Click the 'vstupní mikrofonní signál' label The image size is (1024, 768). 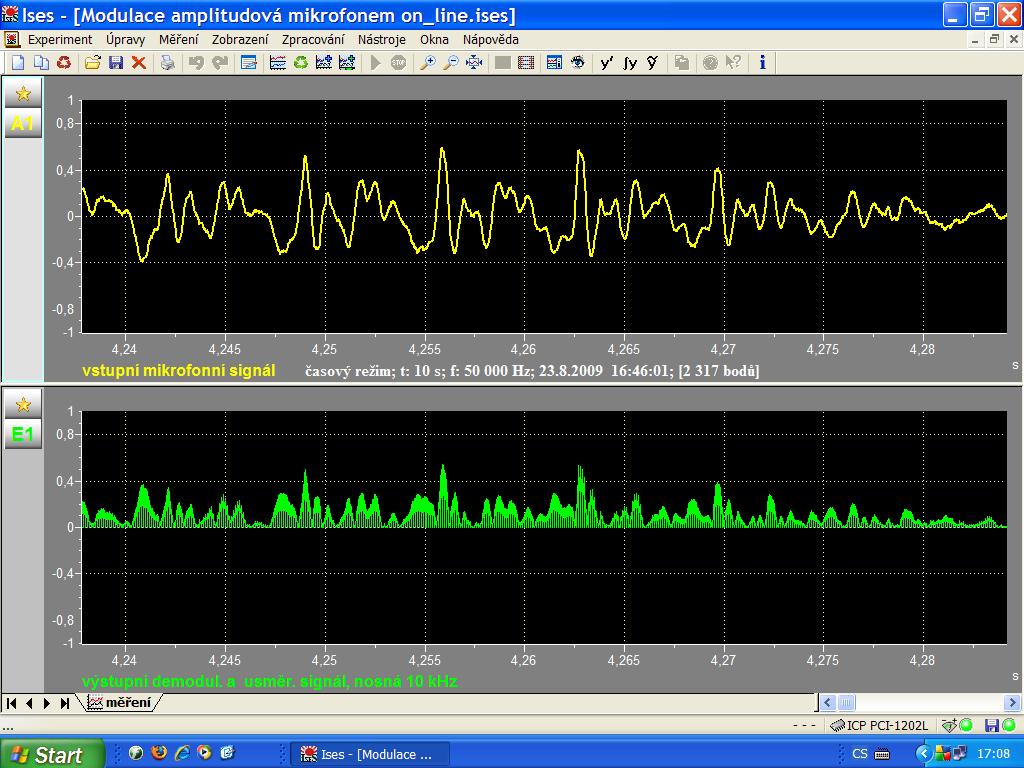point(178,371)
